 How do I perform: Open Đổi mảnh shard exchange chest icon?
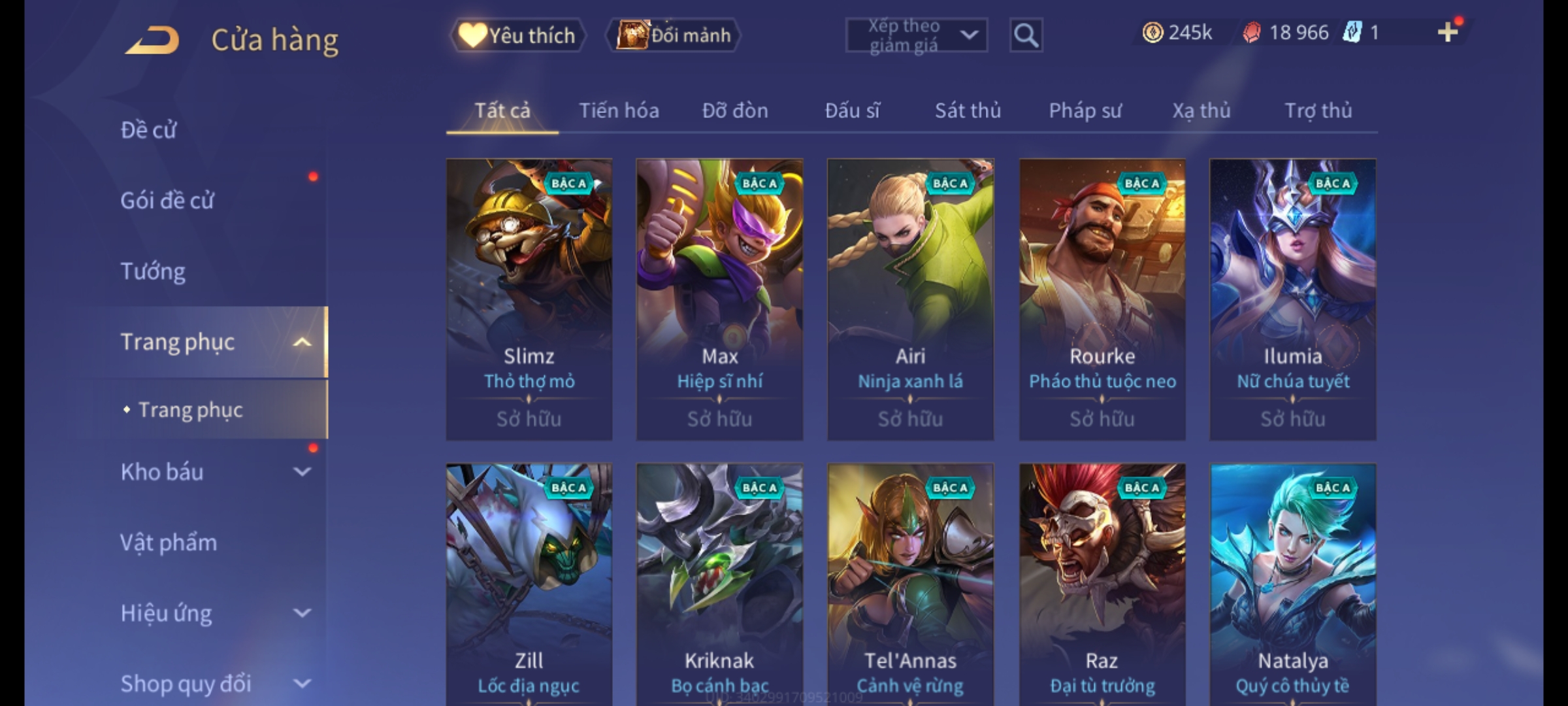(673, 35)
